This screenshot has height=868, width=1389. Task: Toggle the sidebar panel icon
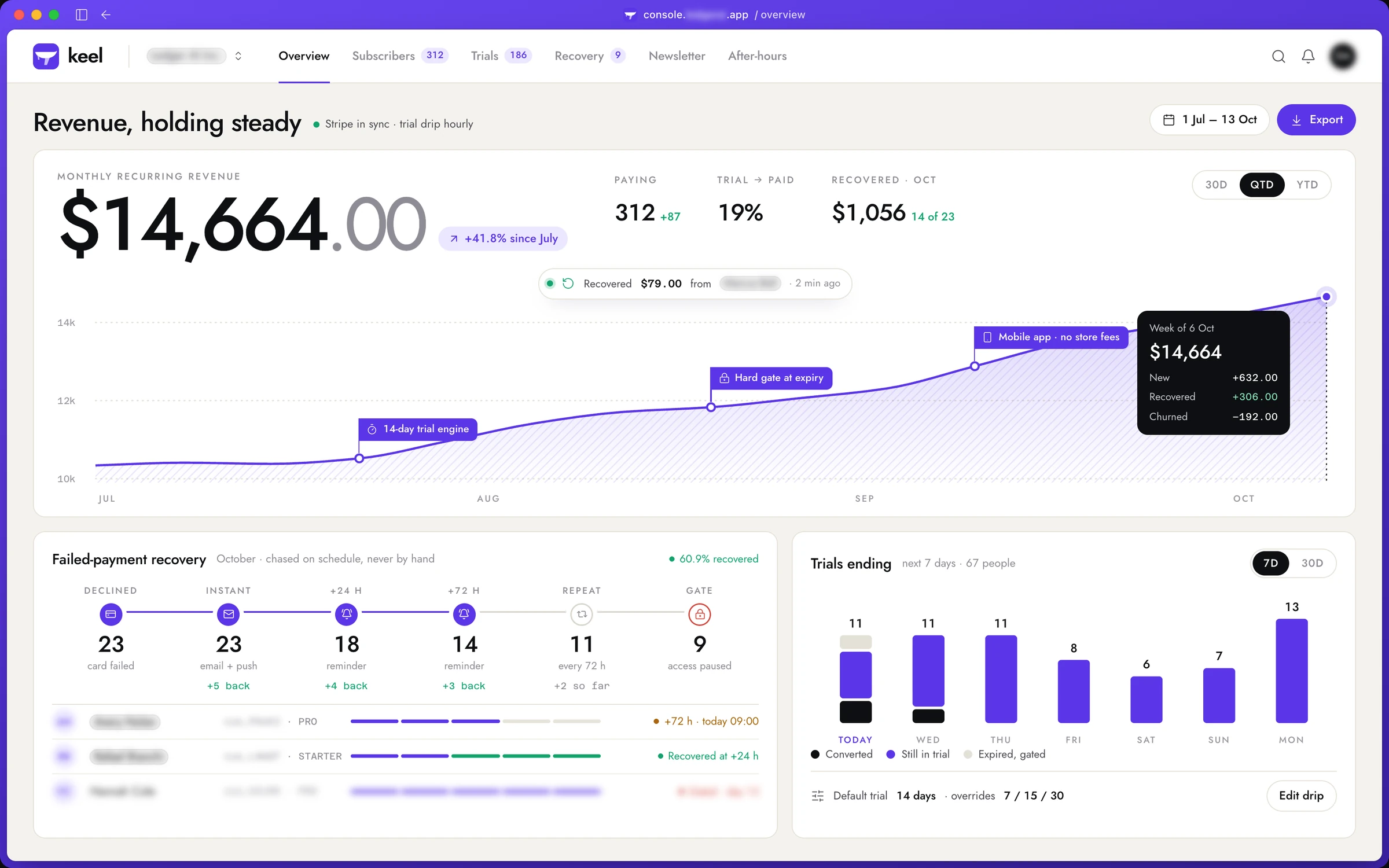82,14
